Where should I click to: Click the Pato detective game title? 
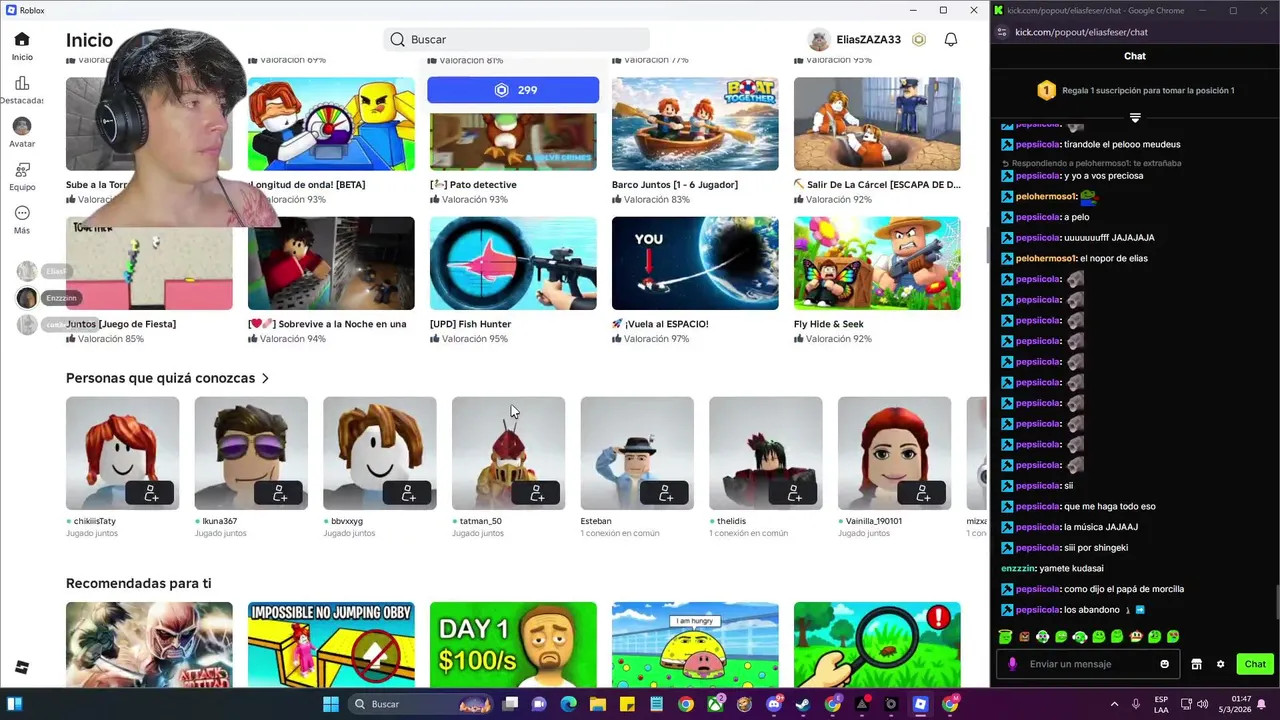(473, 185)
